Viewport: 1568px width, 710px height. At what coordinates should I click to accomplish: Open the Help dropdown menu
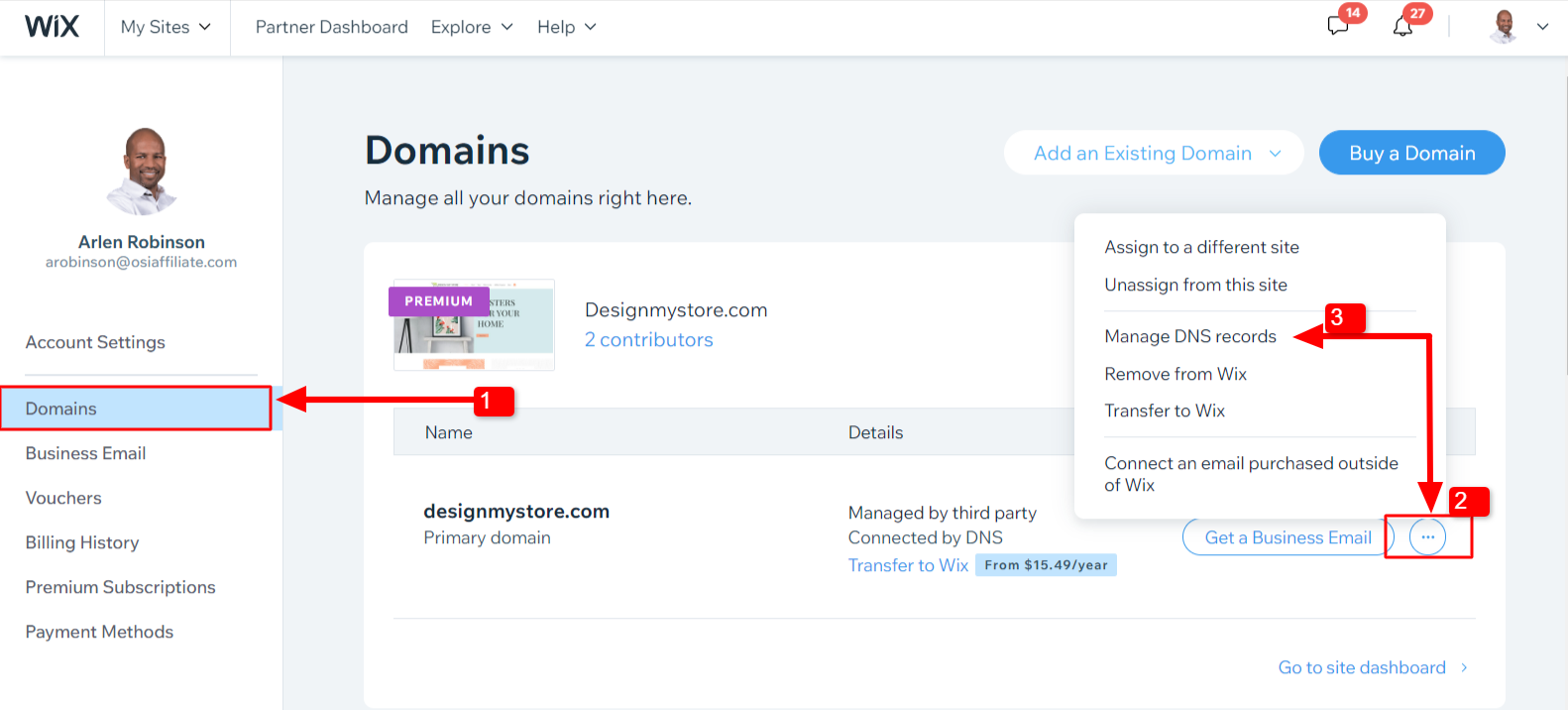point(567,27)
